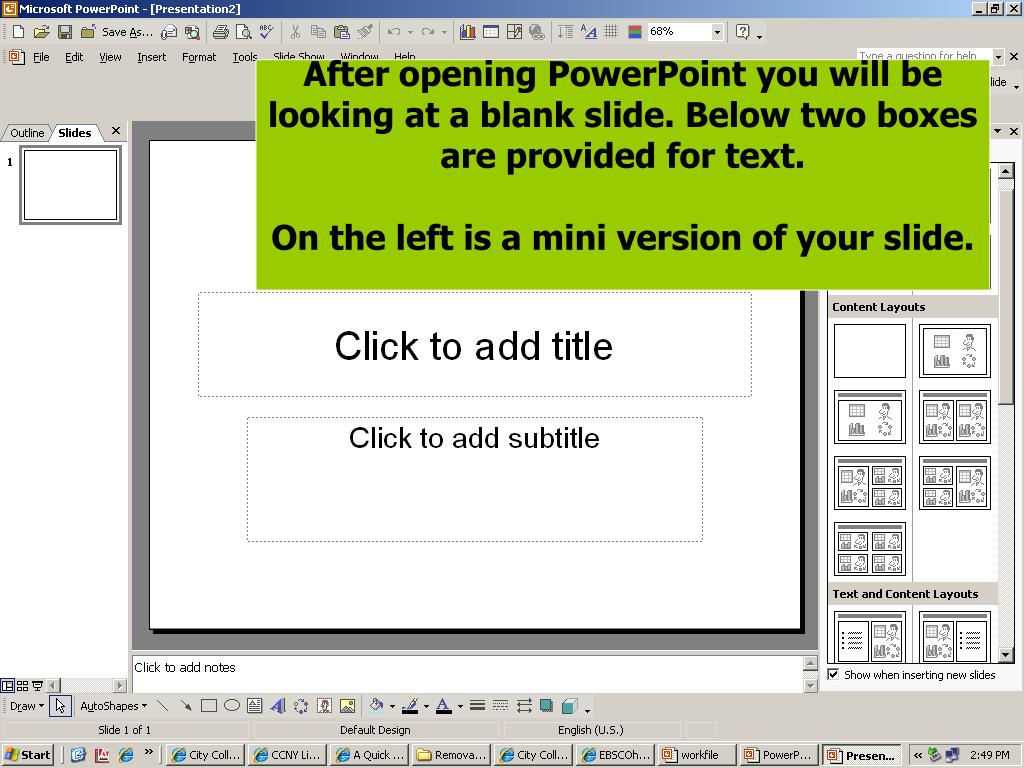Click the notes area to add notes
1024x768 pixels.
pyautogui.click(x=467, y=673)
